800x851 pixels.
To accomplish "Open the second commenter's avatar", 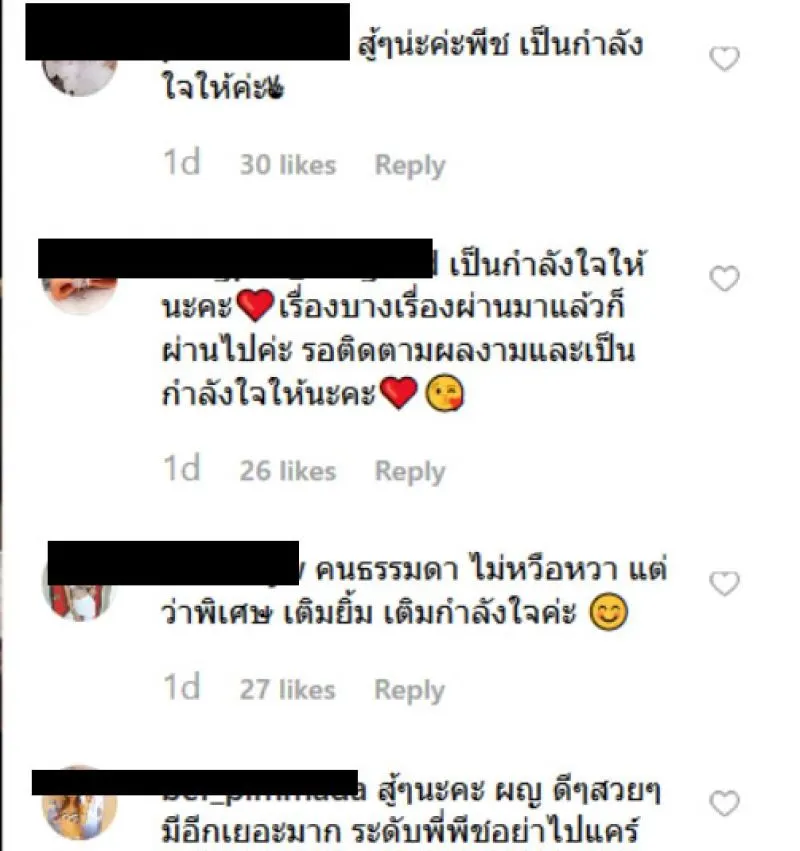I will (80, 295).
